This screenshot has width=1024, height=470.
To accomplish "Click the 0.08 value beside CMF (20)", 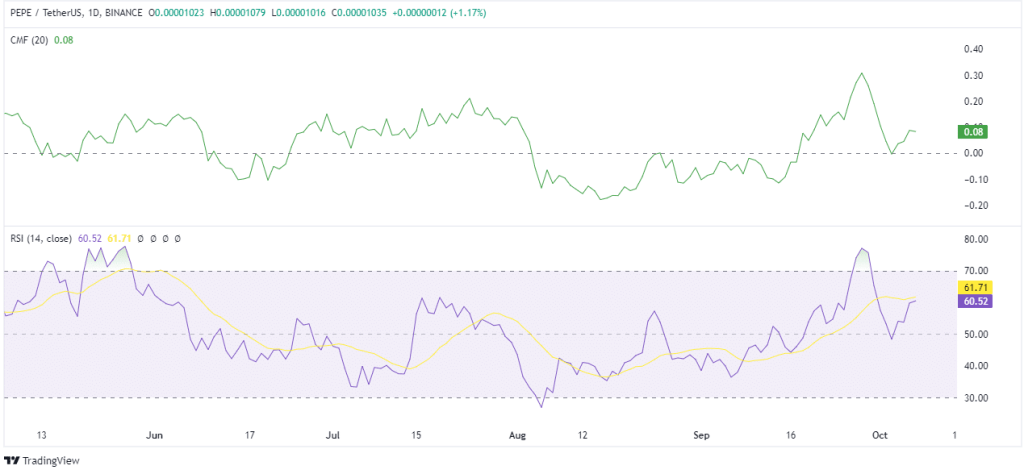I will click(63, 40).
